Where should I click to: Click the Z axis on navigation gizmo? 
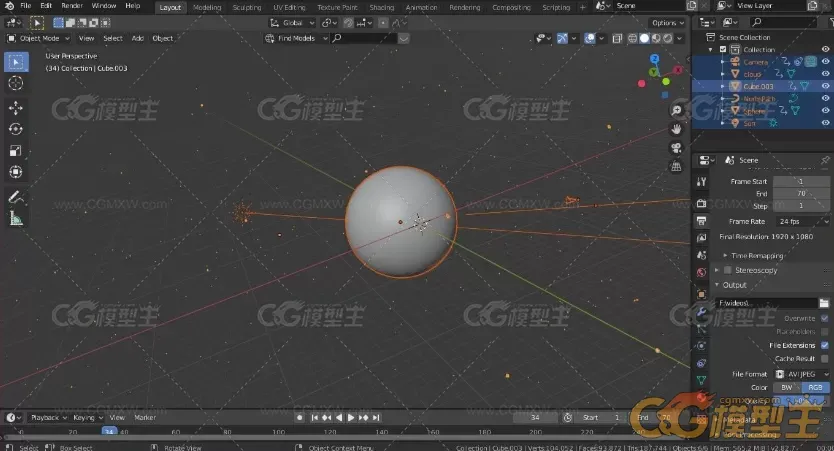point(655,59)
